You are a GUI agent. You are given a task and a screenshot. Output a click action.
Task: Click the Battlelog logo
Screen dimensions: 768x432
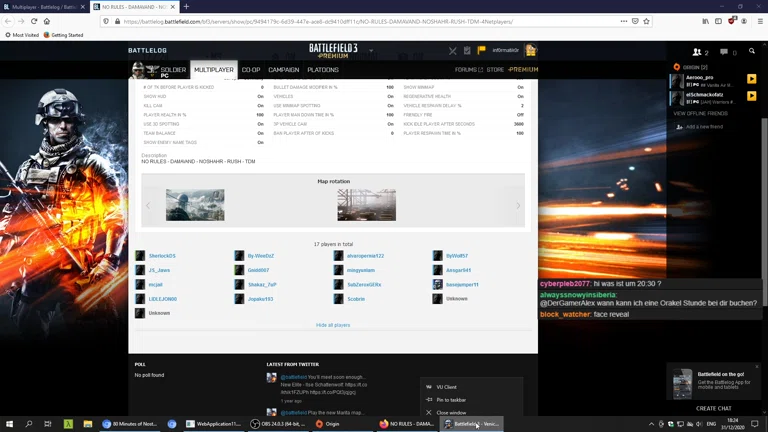(x=147, y=50)
